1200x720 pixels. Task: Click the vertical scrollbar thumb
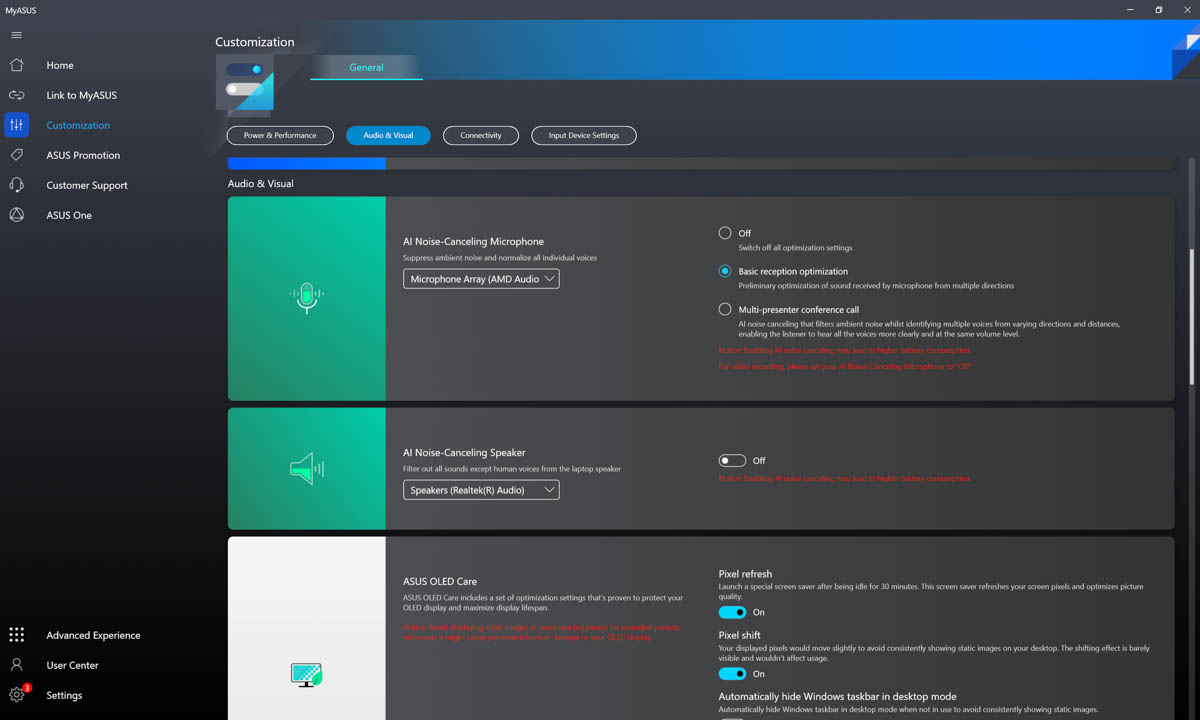pyautogui.click(x=1191, y=315)
